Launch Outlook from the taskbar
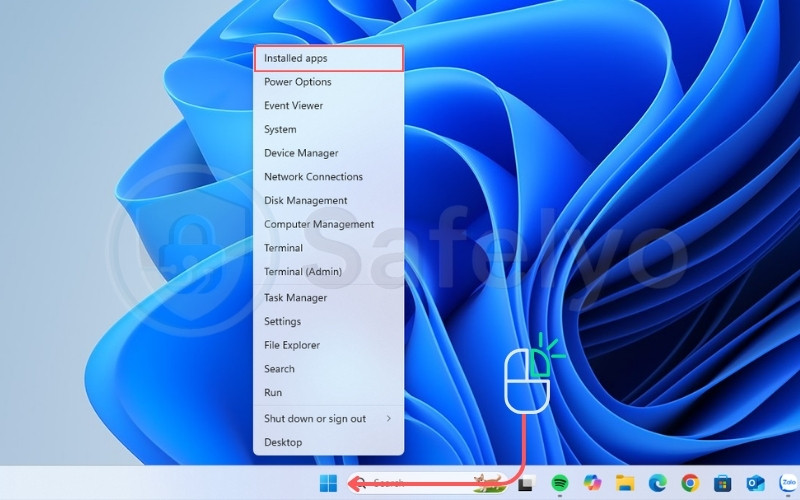This screenshot has height=500, width=800. tap(755, 483)
